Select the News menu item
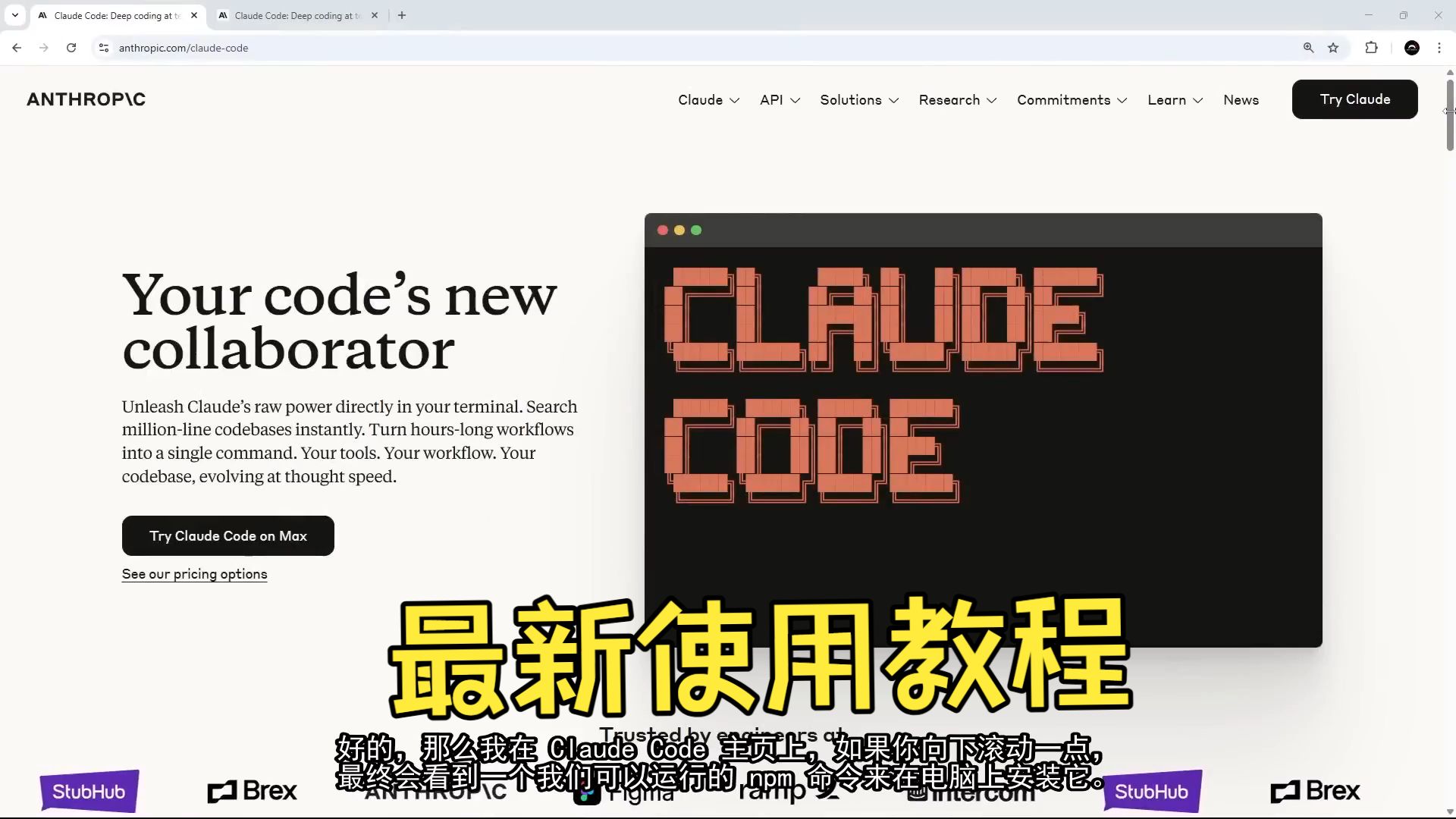The image size is (1456, 819). pyautogui.click(x=1241, y=100)
